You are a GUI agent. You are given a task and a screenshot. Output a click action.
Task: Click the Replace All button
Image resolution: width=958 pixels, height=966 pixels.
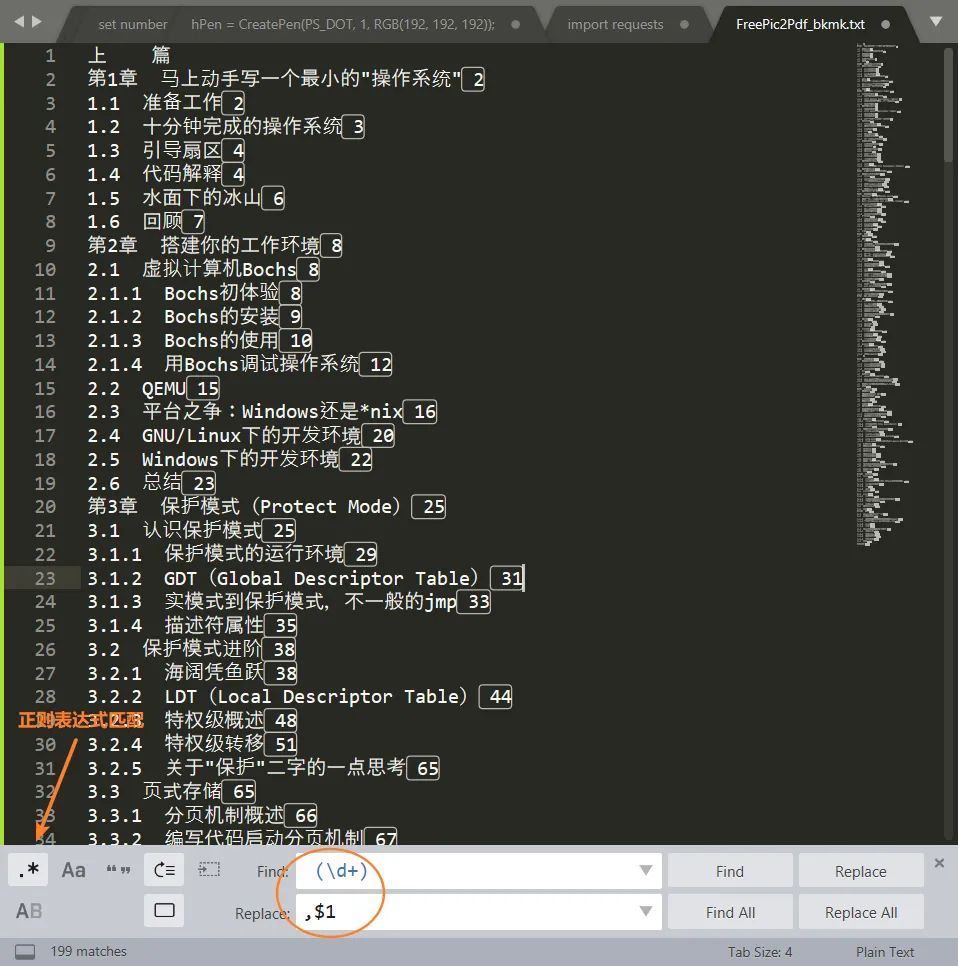point(861,912)
